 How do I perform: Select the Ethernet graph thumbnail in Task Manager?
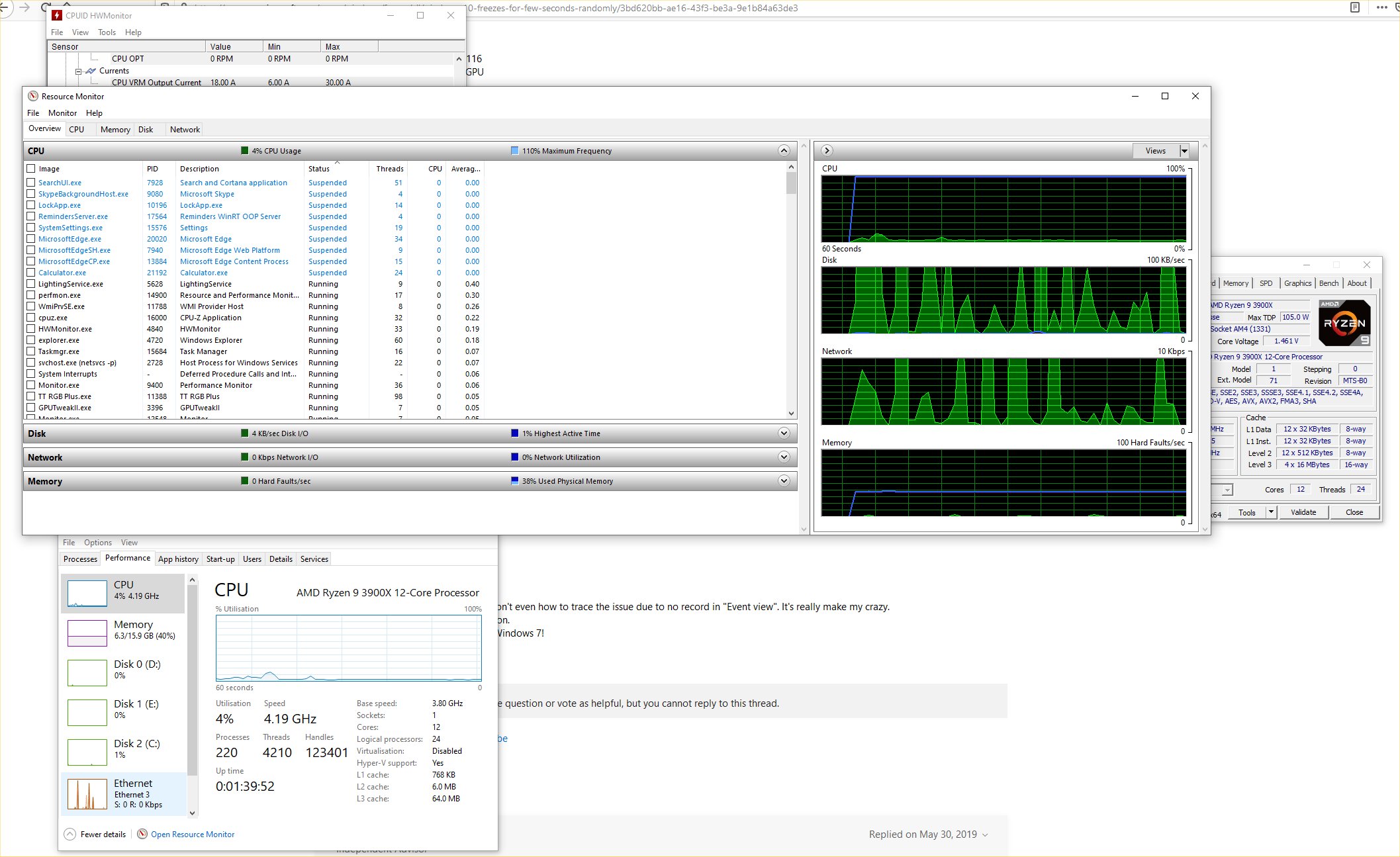pos(87,793)
